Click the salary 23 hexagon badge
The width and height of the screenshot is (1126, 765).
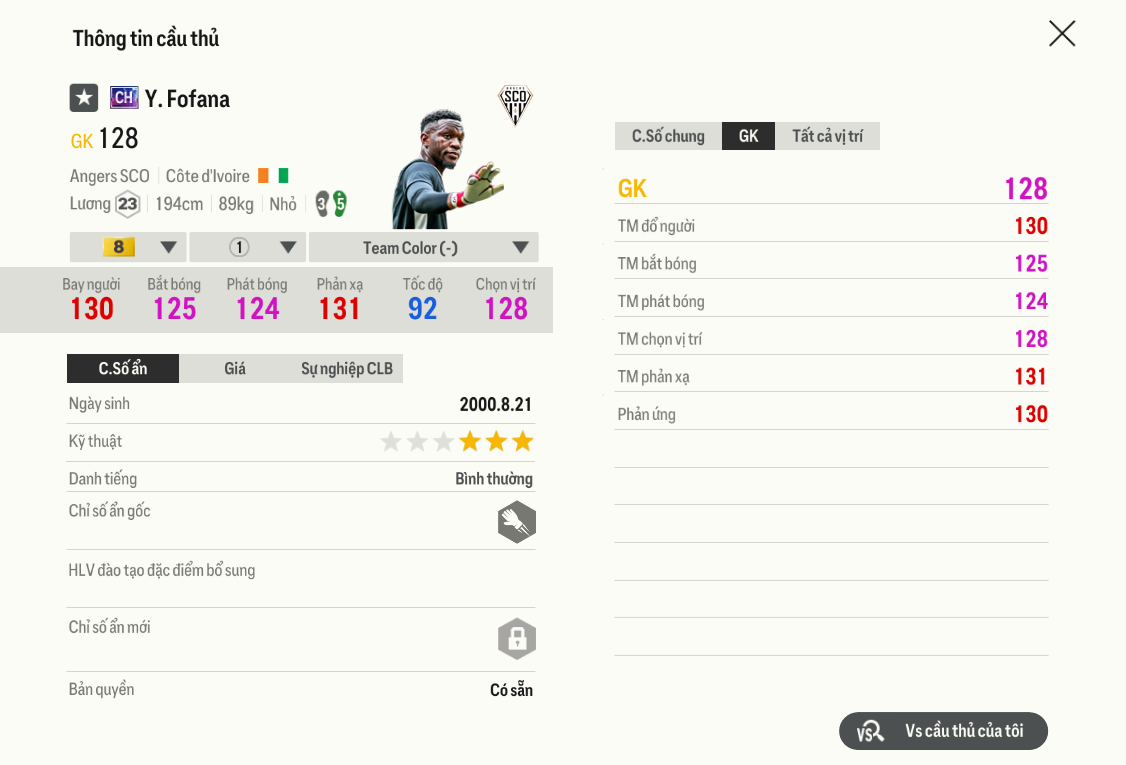click(x=127, y=205)
